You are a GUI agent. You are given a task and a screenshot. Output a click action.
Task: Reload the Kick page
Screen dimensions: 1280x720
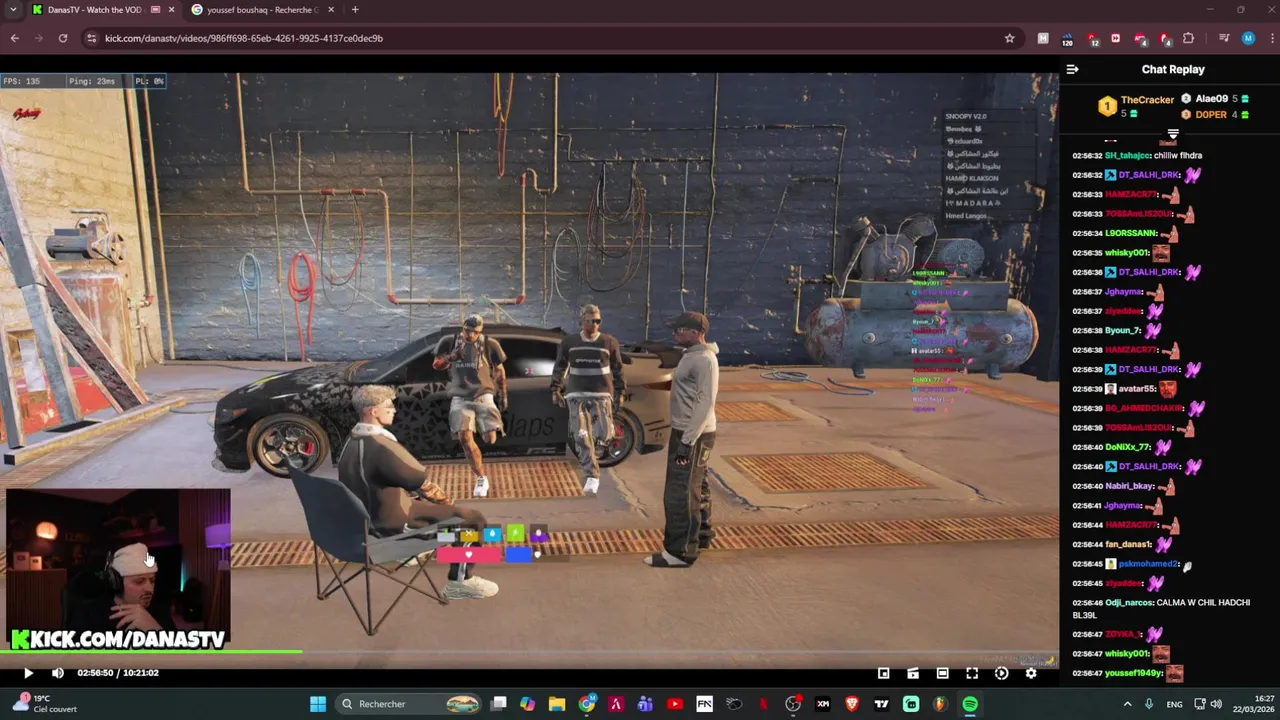click(63, 38)
